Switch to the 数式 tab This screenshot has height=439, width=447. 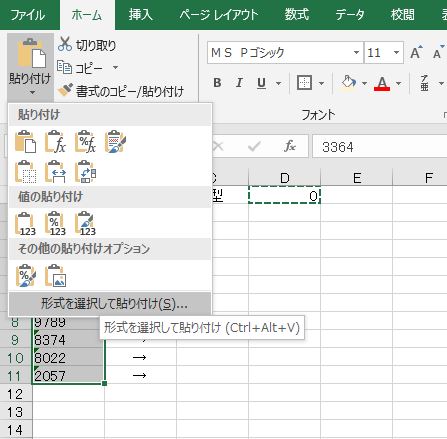297,15
